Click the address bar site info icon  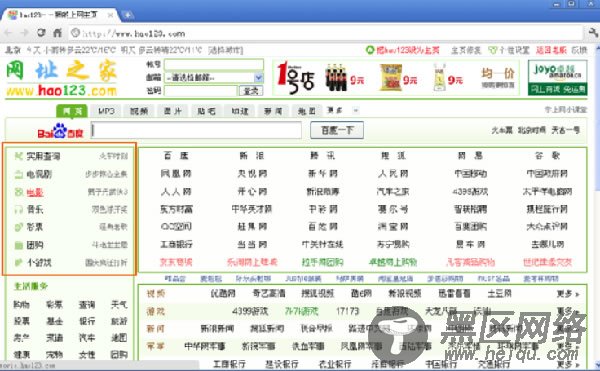[75, 33]
